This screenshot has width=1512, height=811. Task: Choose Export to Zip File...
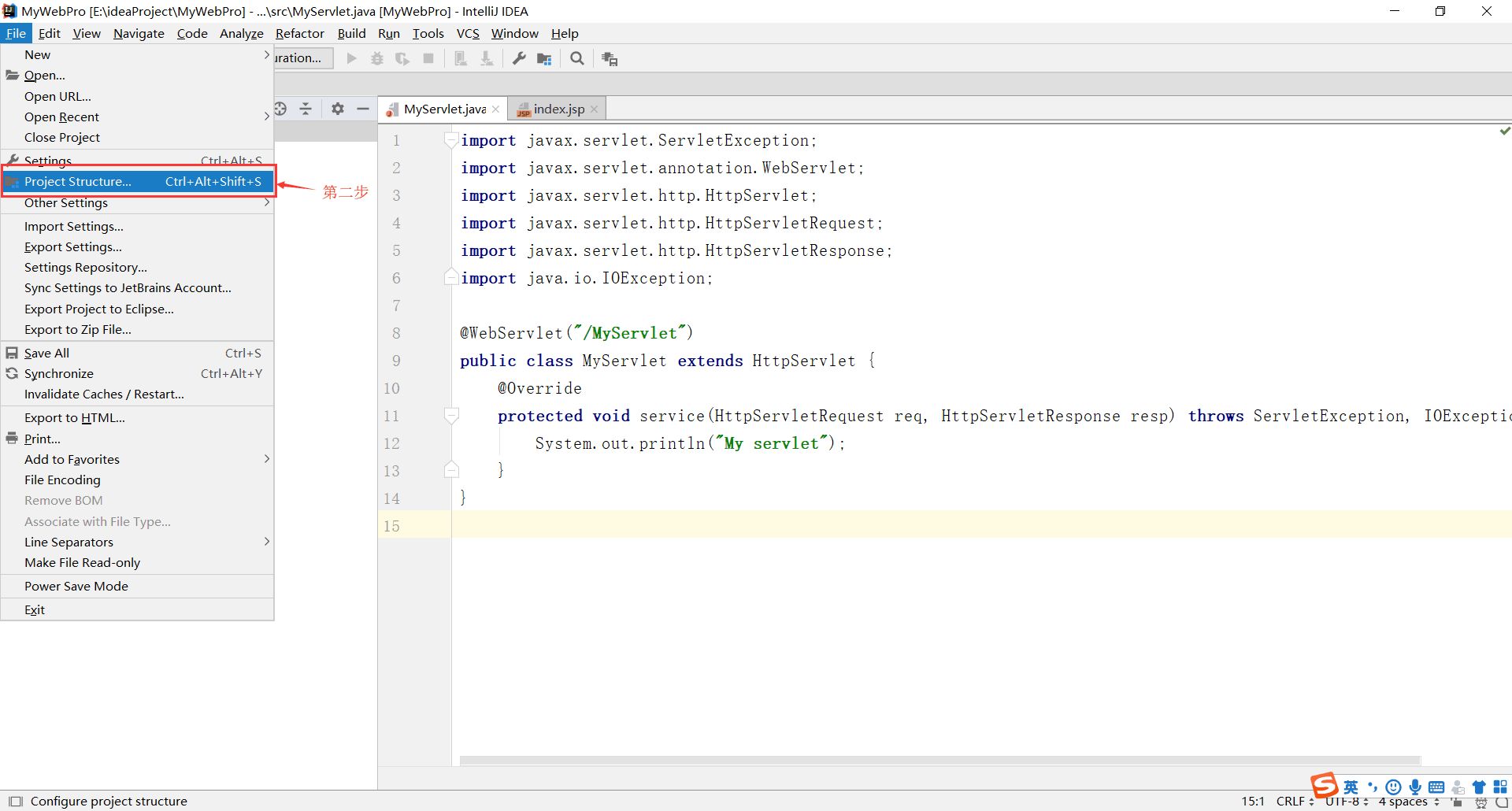(x=137, y=329)
